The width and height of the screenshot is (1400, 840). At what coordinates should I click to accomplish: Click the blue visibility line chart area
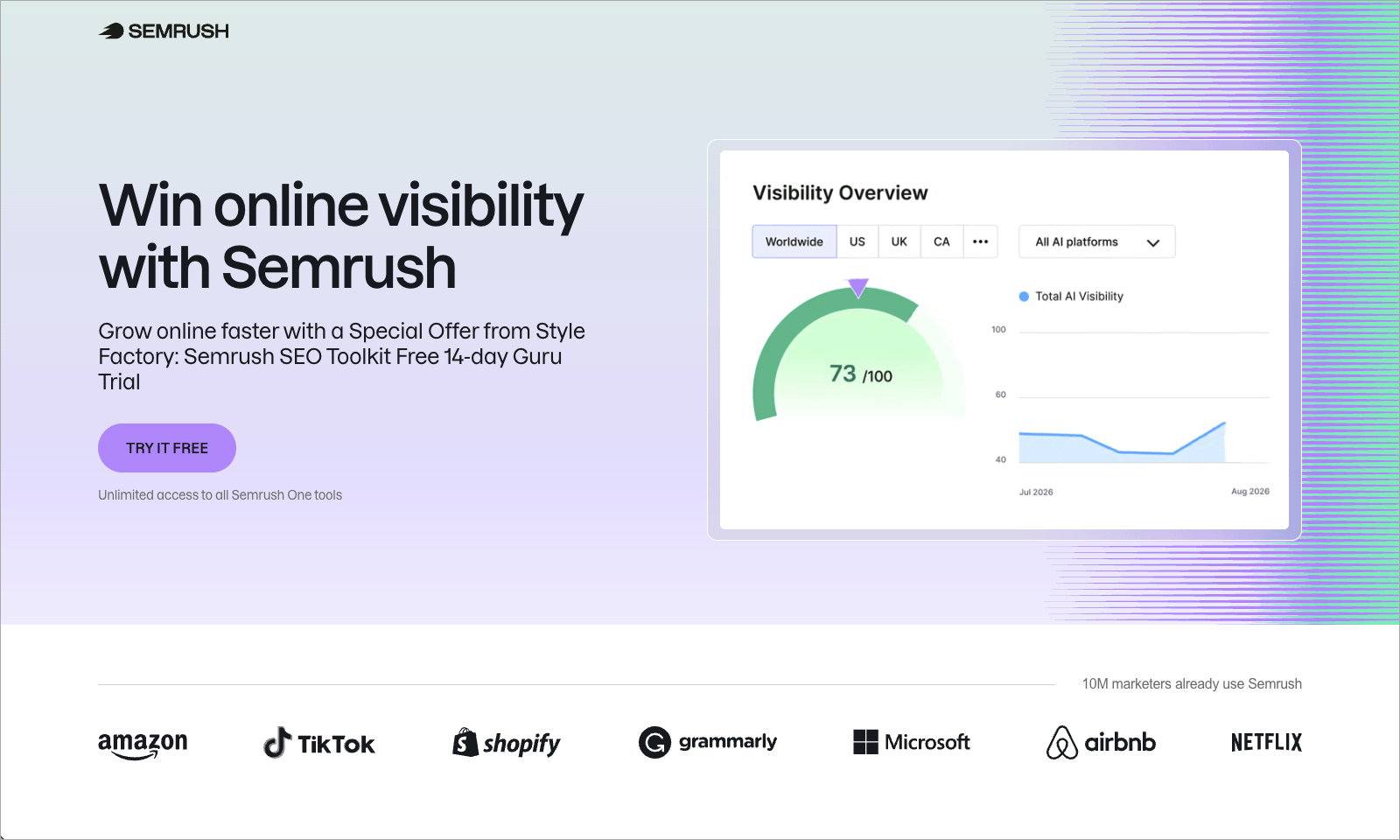[x=1123, y=444]
